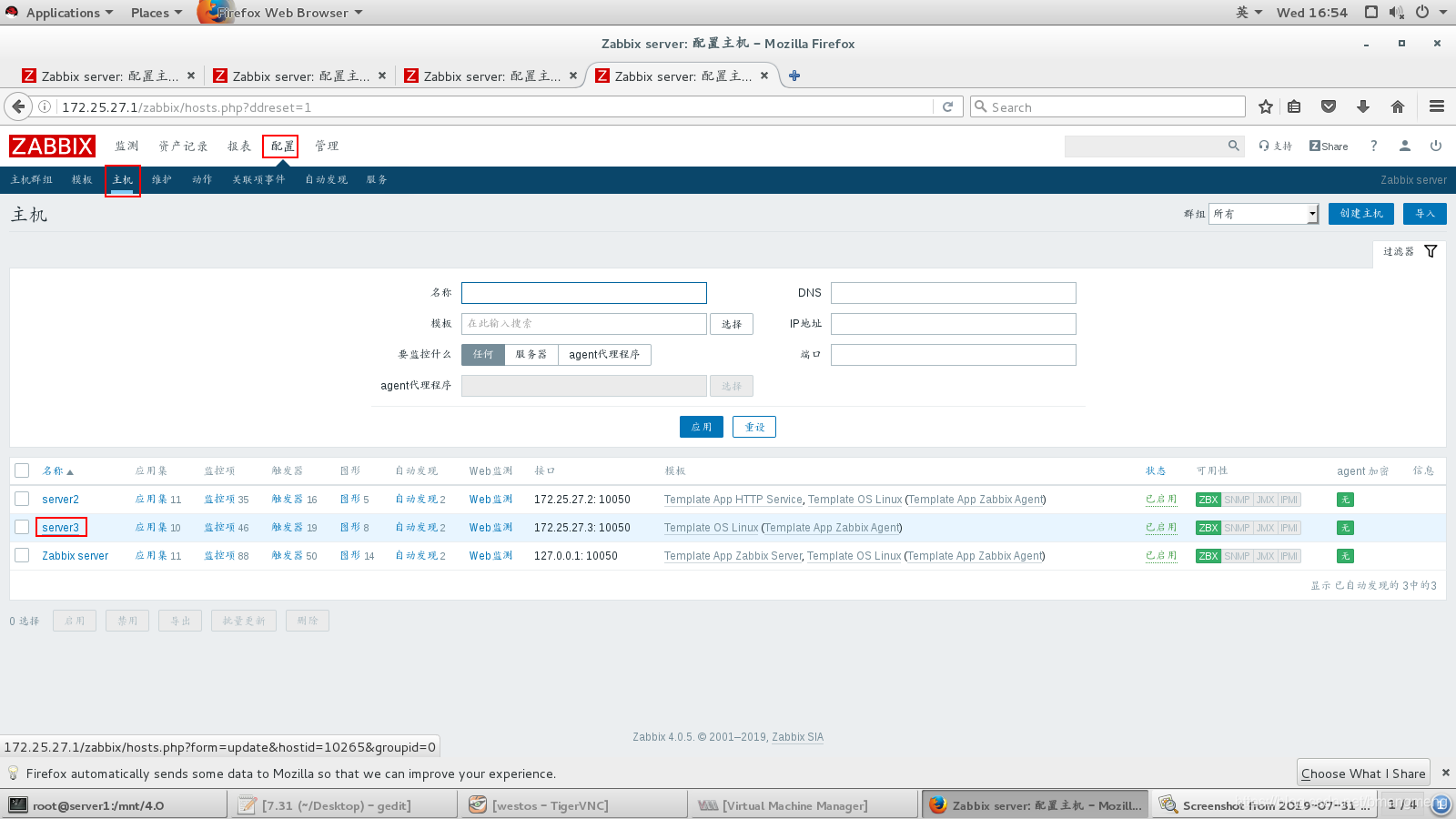Viewport: 1456px width, 819px height.
Task: Open the 资产记录 top menu
Action: 183,146
